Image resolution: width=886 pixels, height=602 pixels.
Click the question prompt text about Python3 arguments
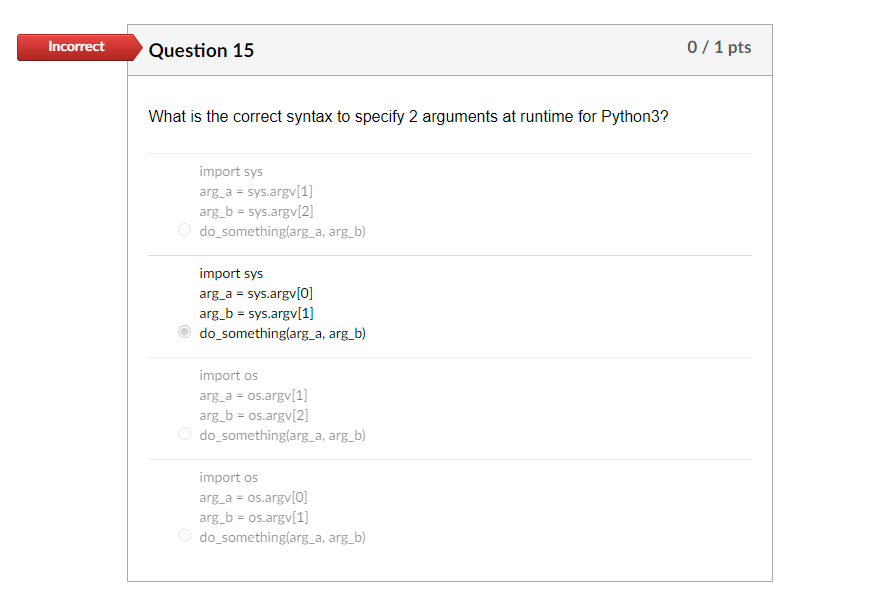point(410,116)
